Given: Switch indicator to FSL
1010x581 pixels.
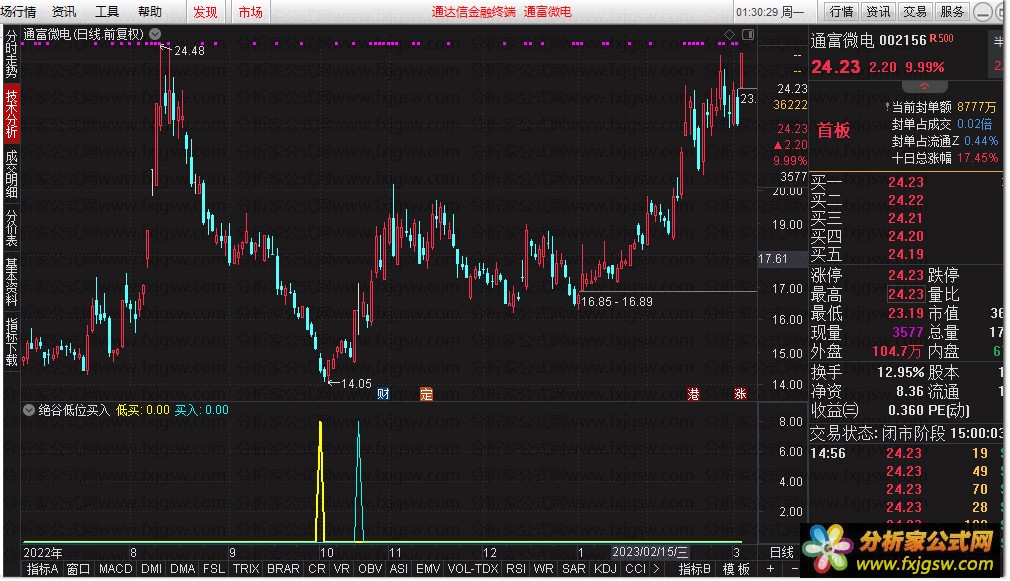Looking at the screenshot, I should click(214, 569).
